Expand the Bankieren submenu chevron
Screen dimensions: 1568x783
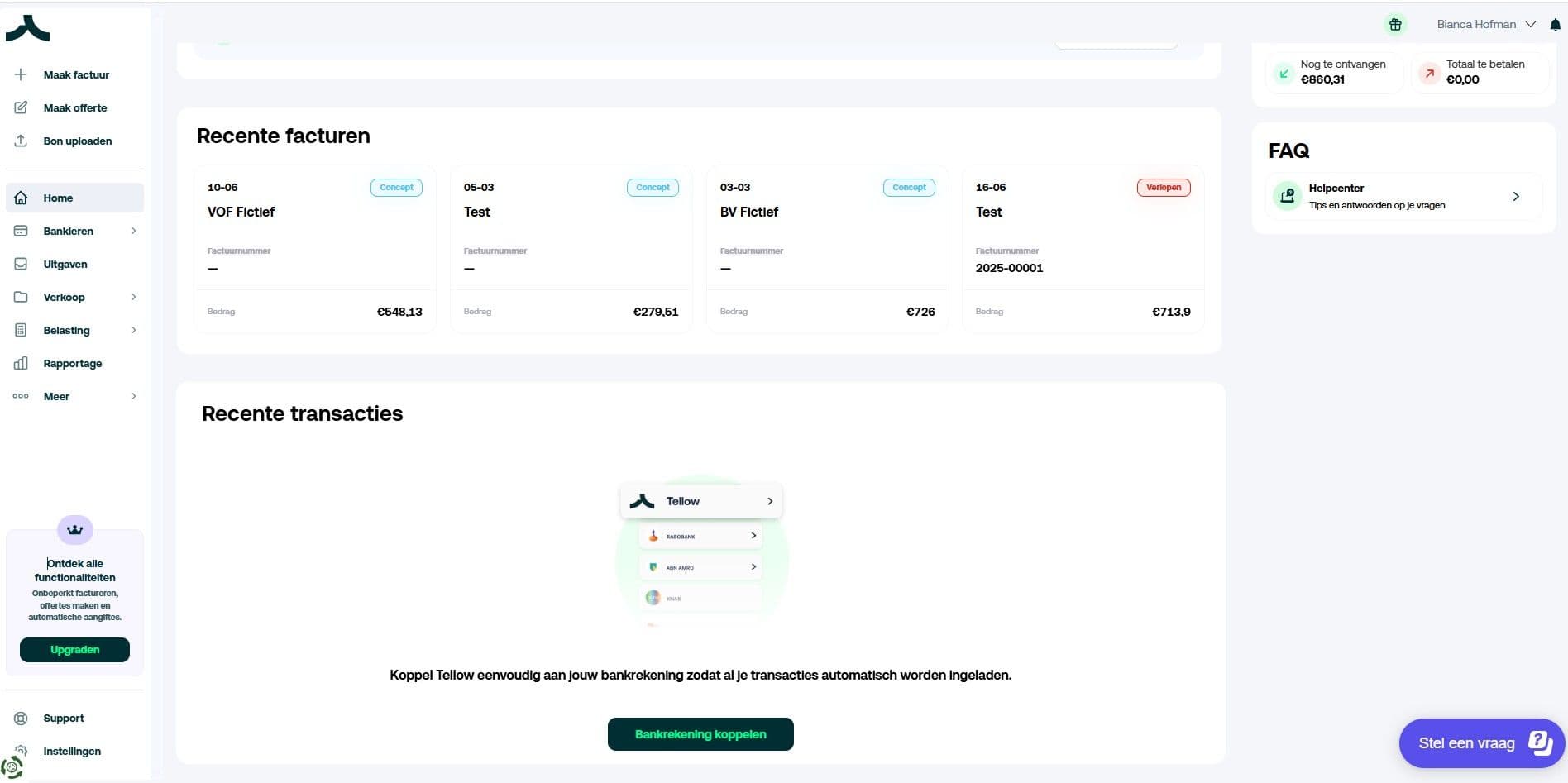(134, 231)
